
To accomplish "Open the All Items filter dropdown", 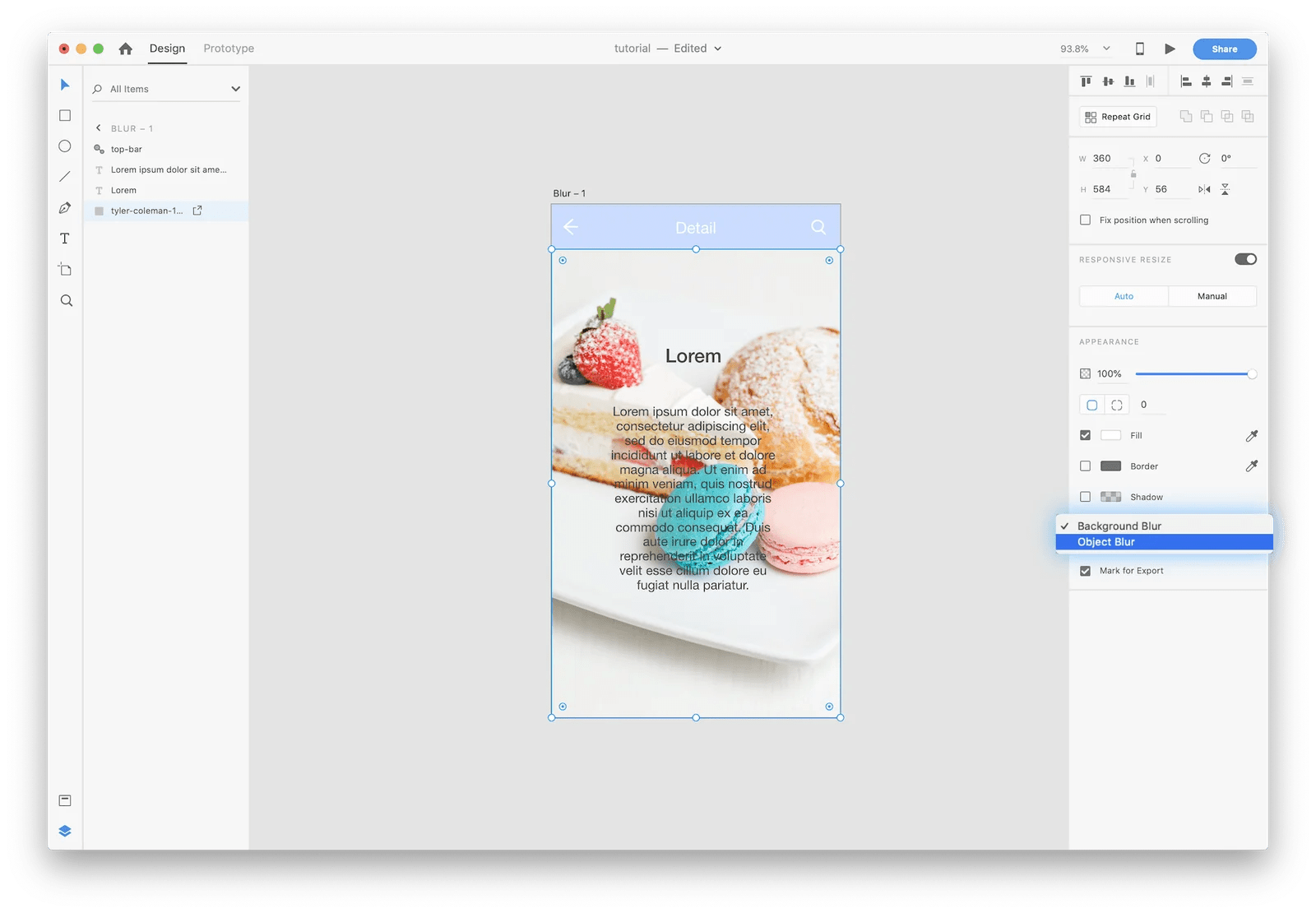I will [x=235, y=89].
